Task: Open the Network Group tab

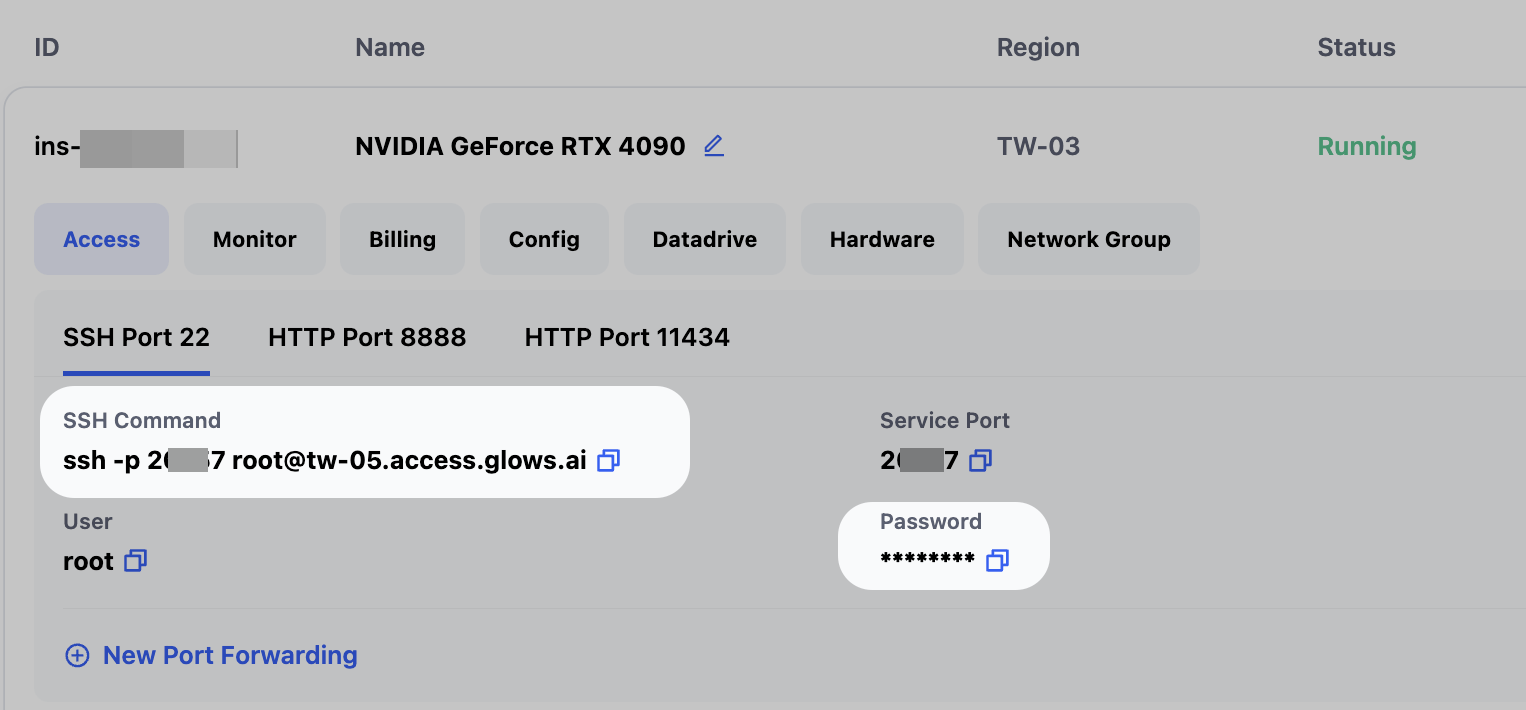Action: (x=1088, y=240)
